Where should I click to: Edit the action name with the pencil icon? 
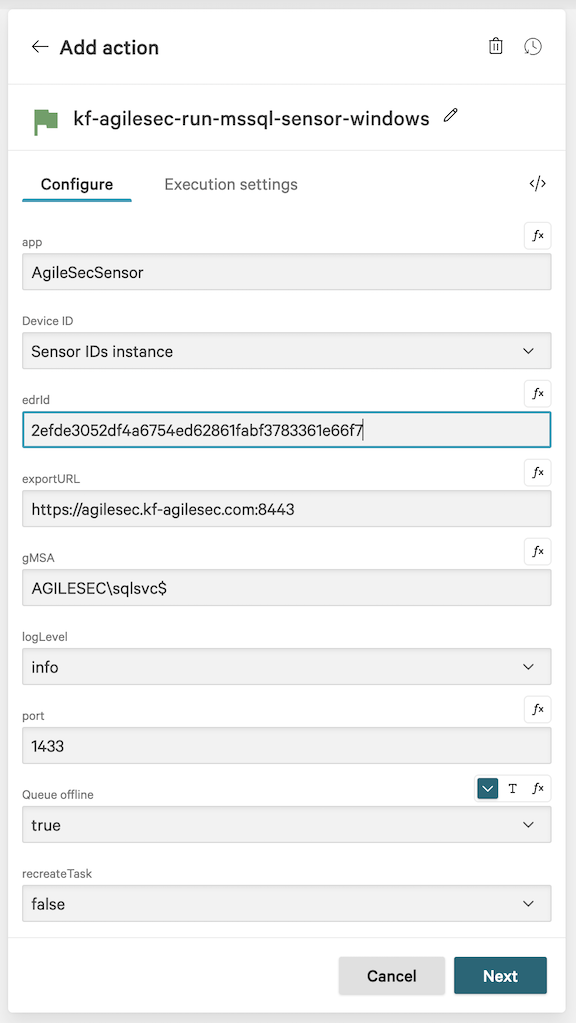pos(450,116)
